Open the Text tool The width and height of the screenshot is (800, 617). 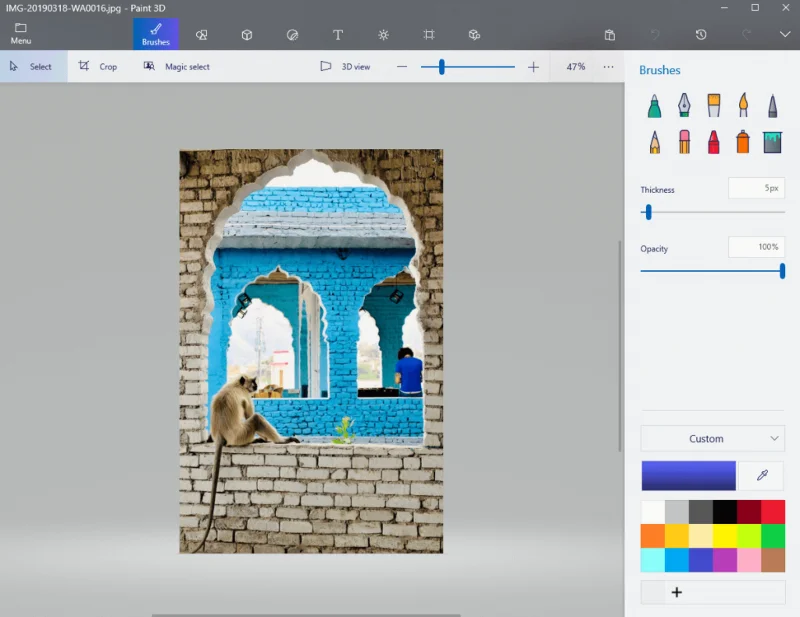tap(337, 34)
